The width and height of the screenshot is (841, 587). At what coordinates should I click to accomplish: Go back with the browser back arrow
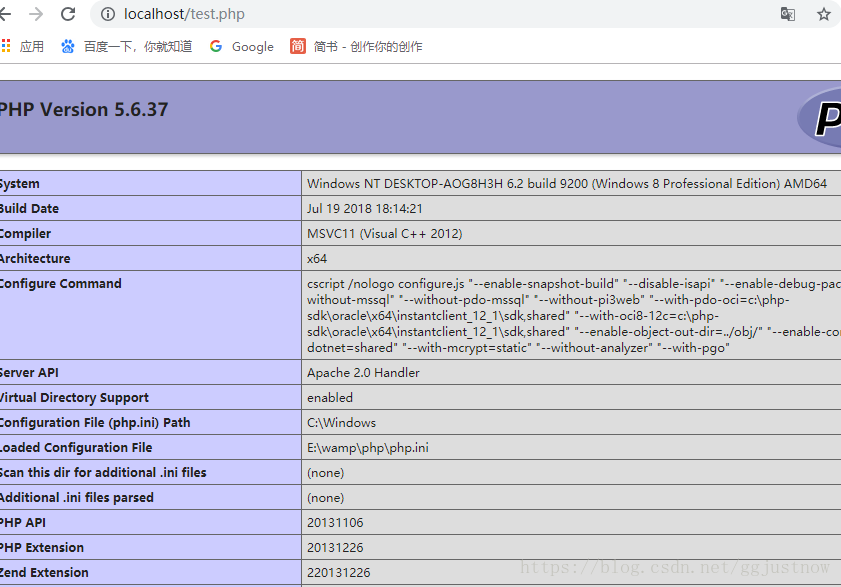click(4, 14)
